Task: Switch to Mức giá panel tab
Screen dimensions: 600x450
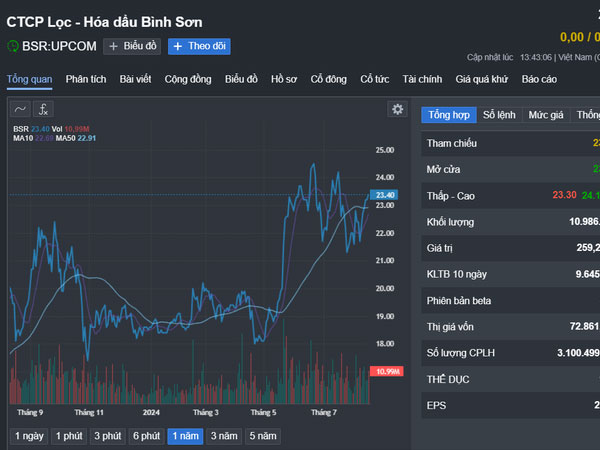Action: (x=546, y=115)
